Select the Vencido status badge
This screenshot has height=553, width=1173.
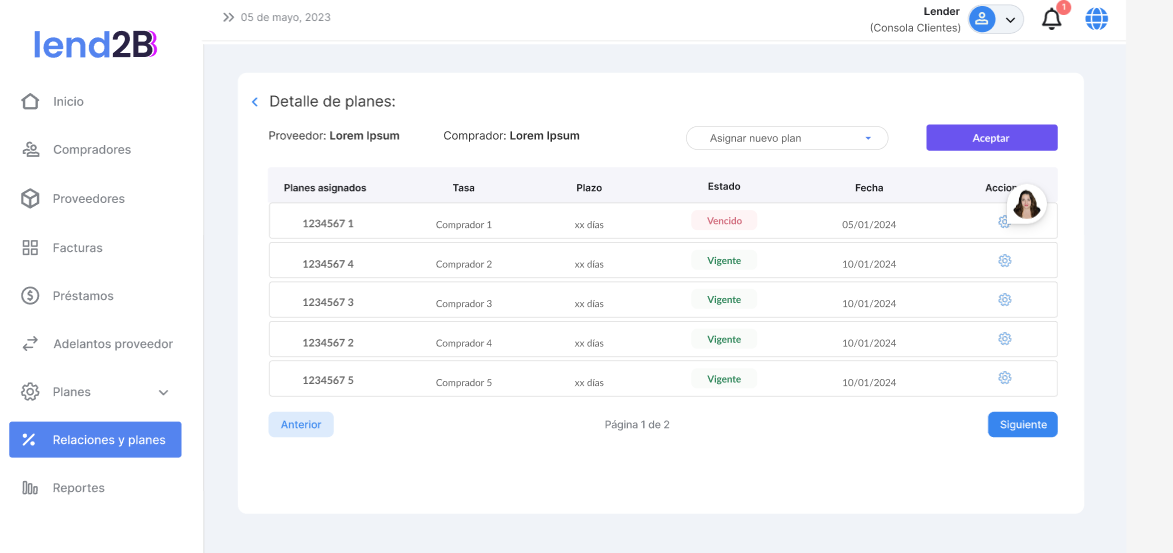tap(724, 221)
